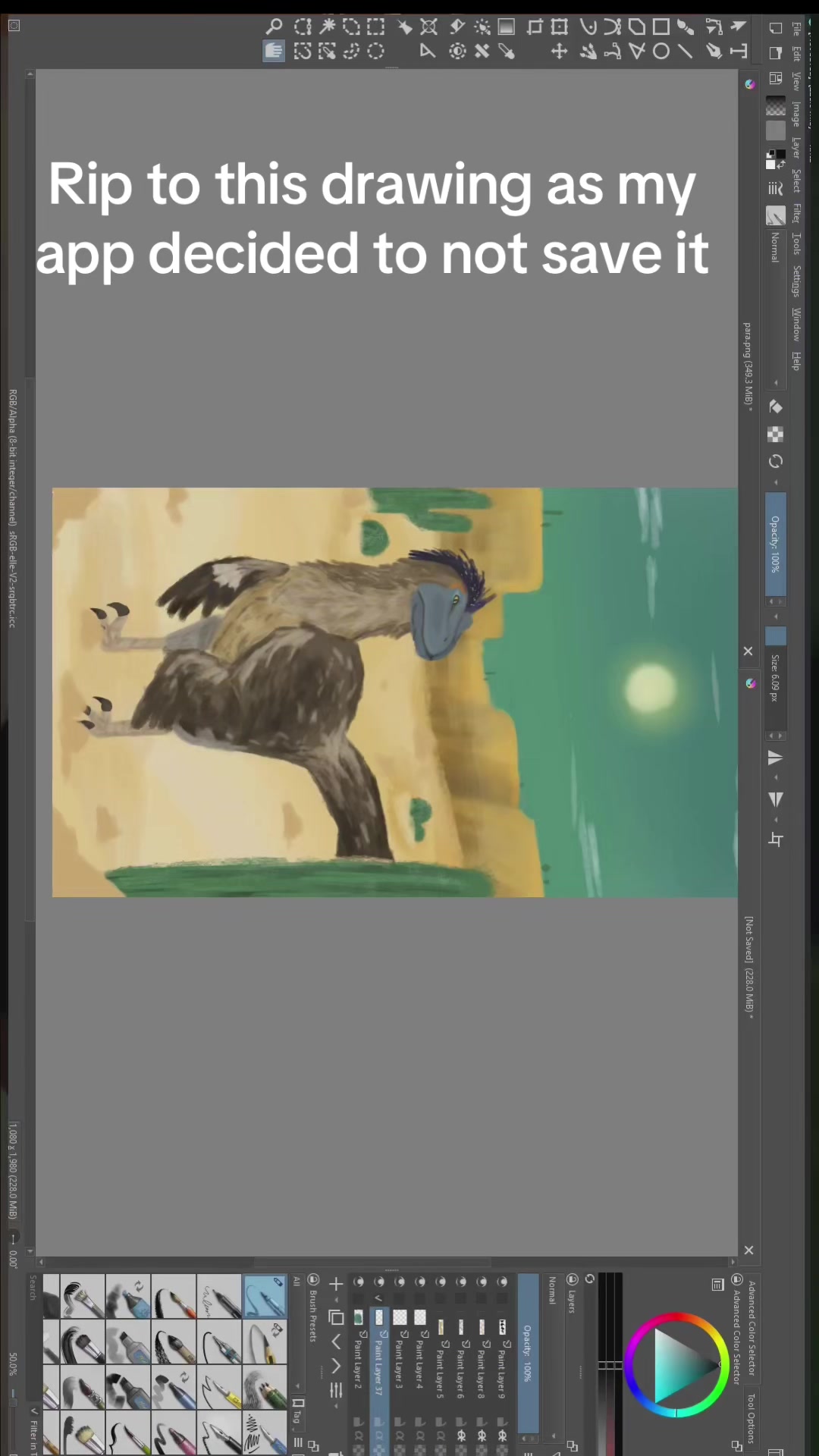Click the foreground/background color swatches
This screenshot has height=1456, width=819.
click(775, 159)
